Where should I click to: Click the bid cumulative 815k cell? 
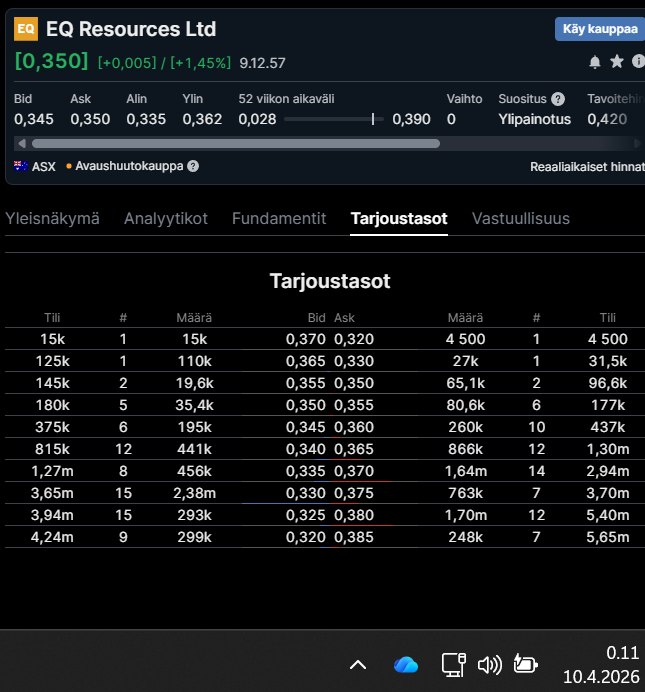52,449
